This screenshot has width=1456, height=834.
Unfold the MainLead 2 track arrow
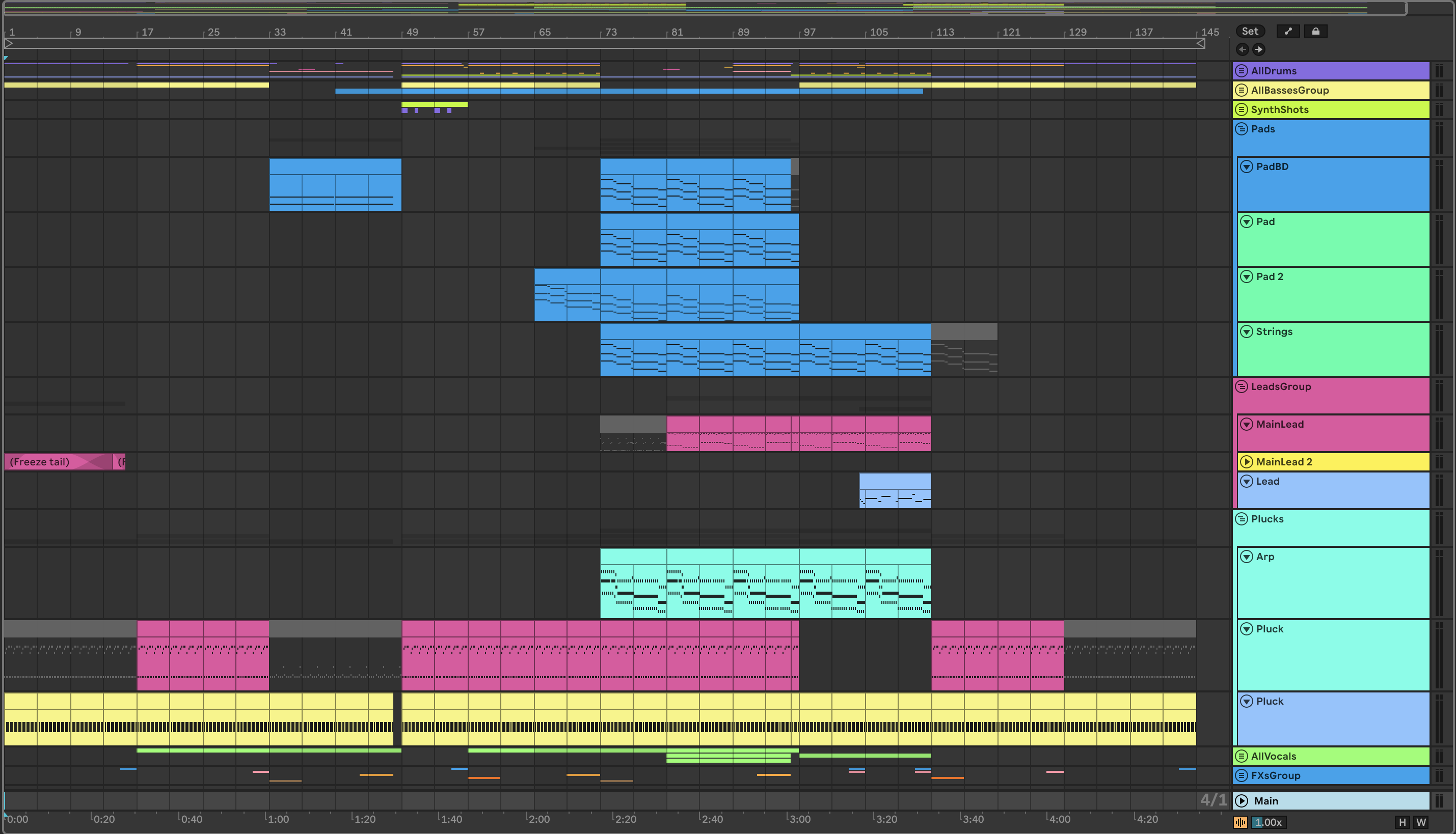click(1246, 462)
